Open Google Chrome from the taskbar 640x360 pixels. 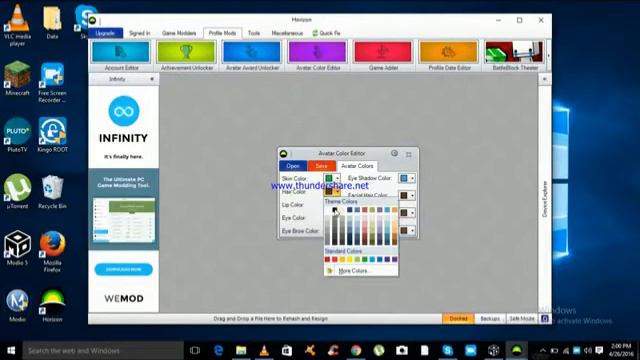click(356, 350)
